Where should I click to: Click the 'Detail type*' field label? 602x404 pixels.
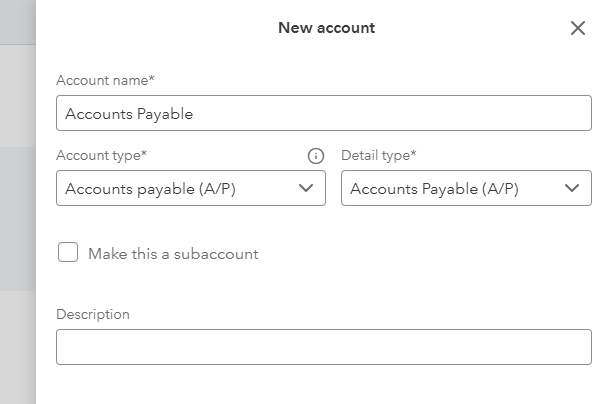(x=379, y=156)
